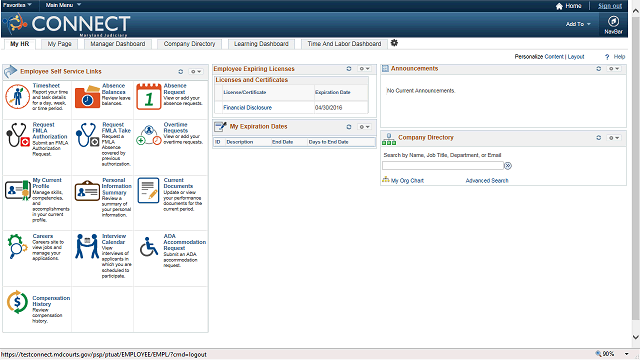This screenshot has height=360, width=640.
Task: Open the Main Menu dropdown
Action: pos(63,5)
